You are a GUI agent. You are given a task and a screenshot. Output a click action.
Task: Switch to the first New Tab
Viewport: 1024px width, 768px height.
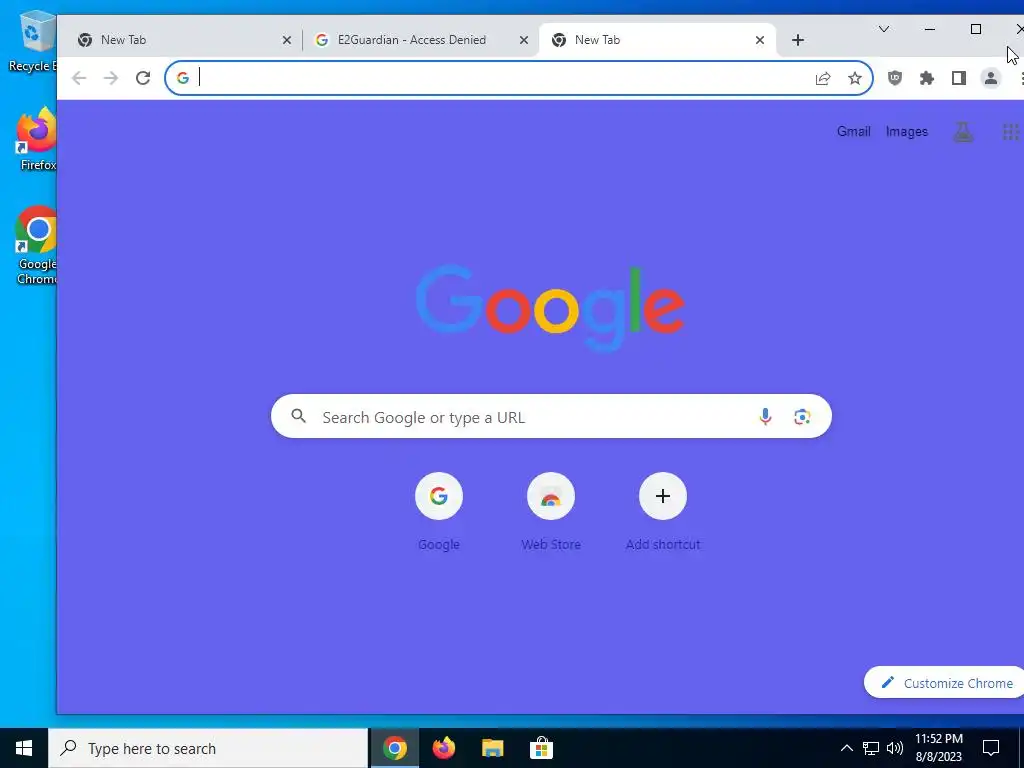[x=180, y=40]
